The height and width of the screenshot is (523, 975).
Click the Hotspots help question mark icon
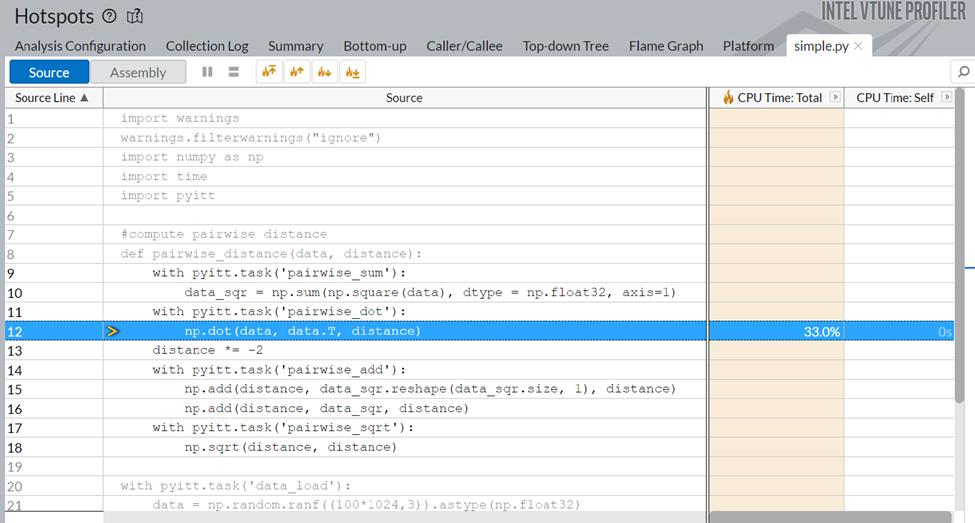(x=109, y=17)
